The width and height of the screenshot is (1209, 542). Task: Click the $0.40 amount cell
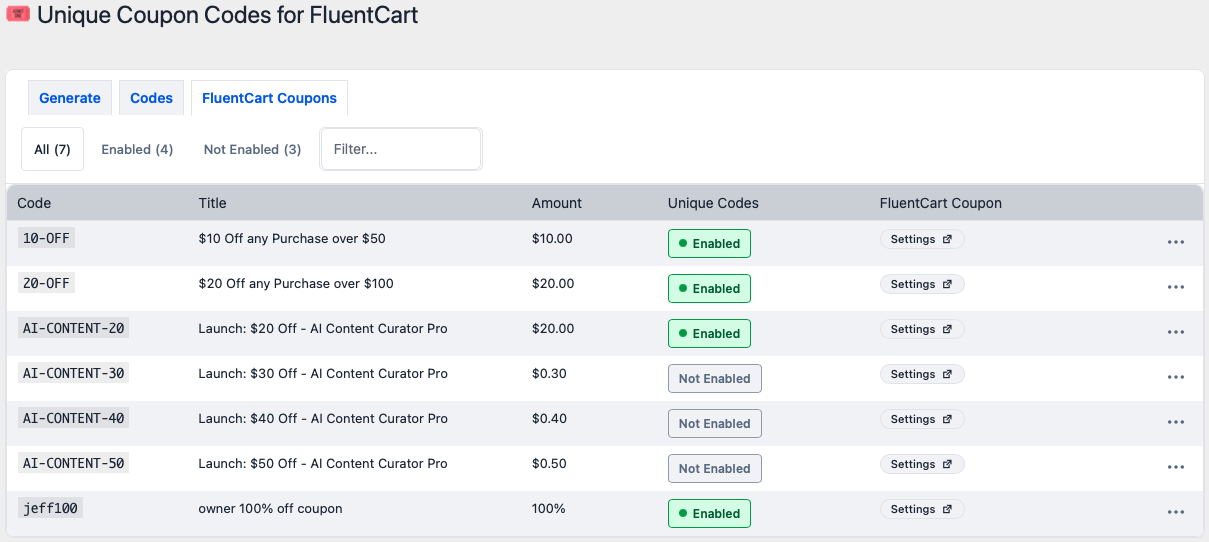549,419
